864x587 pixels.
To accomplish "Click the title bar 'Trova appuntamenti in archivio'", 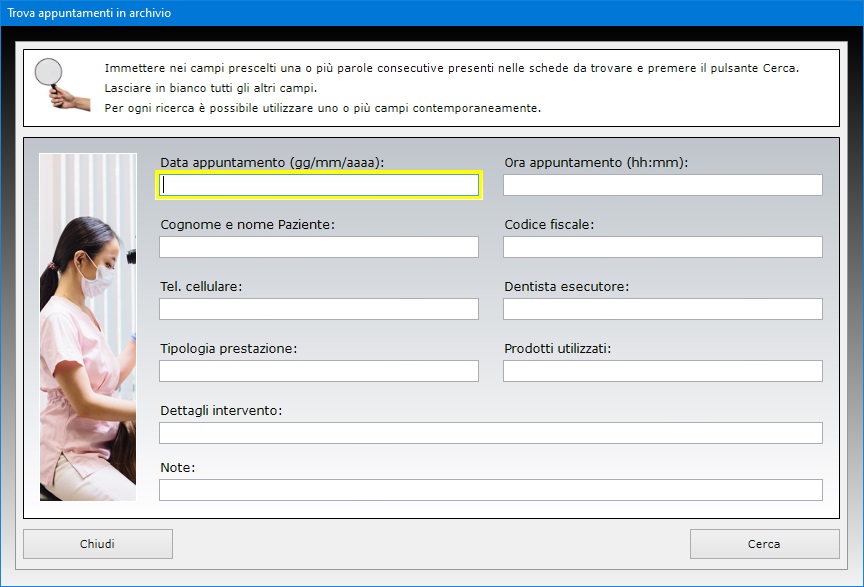I will tap(90, 13).
